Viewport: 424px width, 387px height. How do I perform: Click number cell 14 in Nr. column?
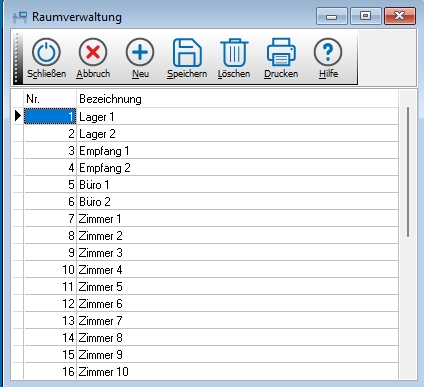(x=50, y=338)
